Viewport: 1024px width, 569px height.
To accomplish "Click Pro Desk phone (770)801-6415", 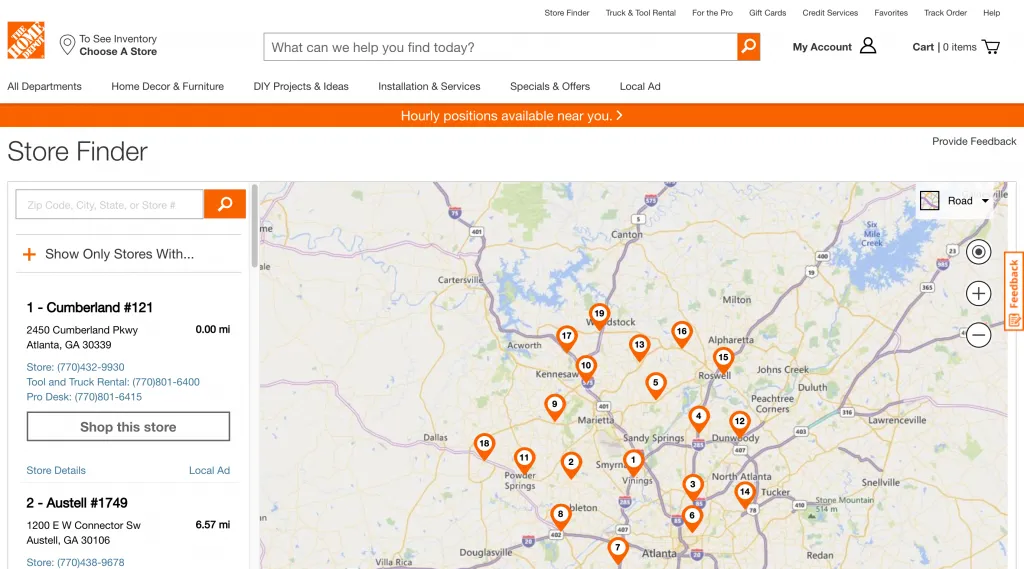I will pyautogui.click(x=84, y=397).
